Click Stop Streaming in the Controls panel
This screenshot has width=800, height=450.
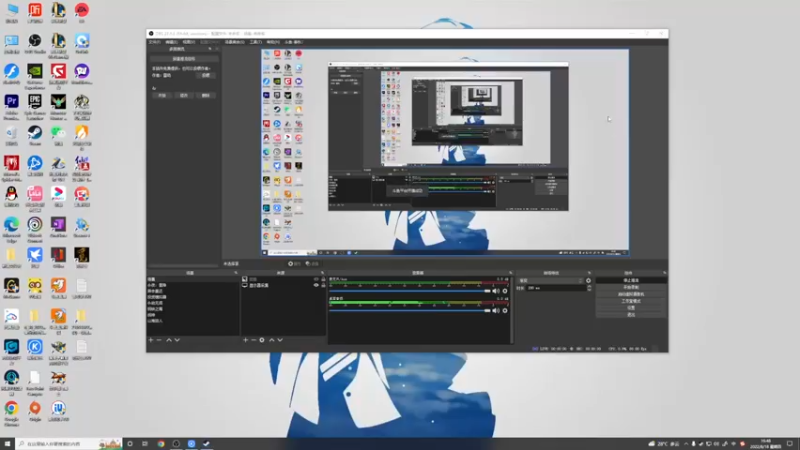click(631, 281)
